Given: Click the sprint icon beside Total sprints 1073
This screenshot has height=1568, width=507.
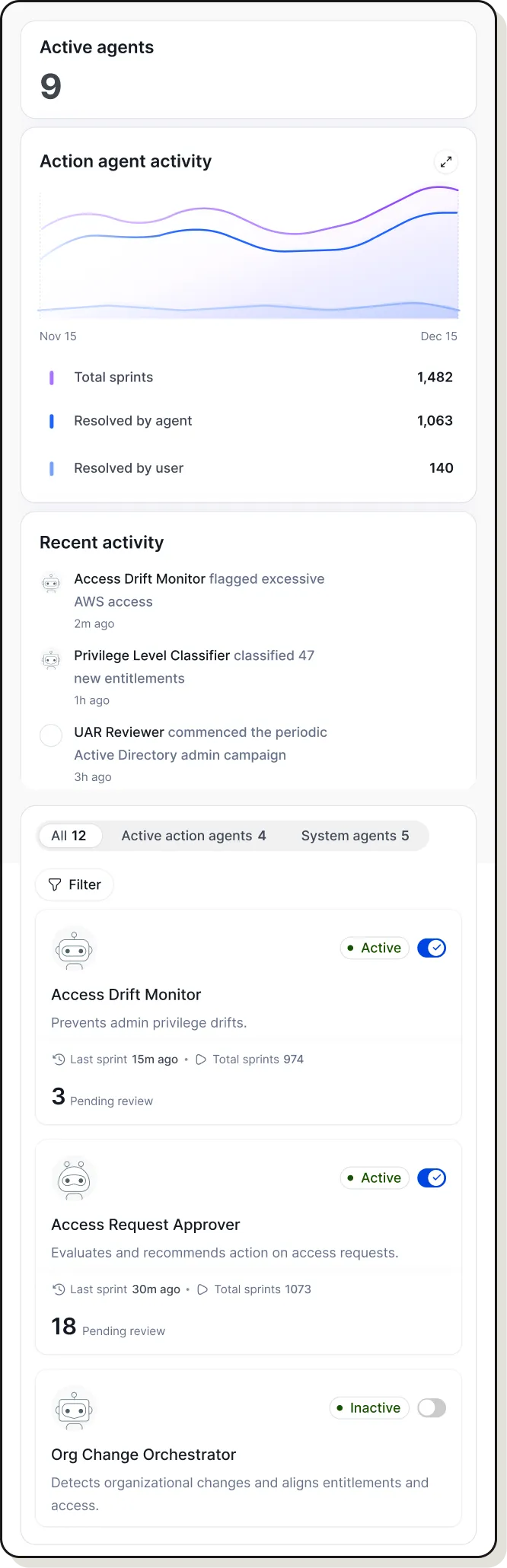Looking at the screenshot, I should coord(202,1289).
